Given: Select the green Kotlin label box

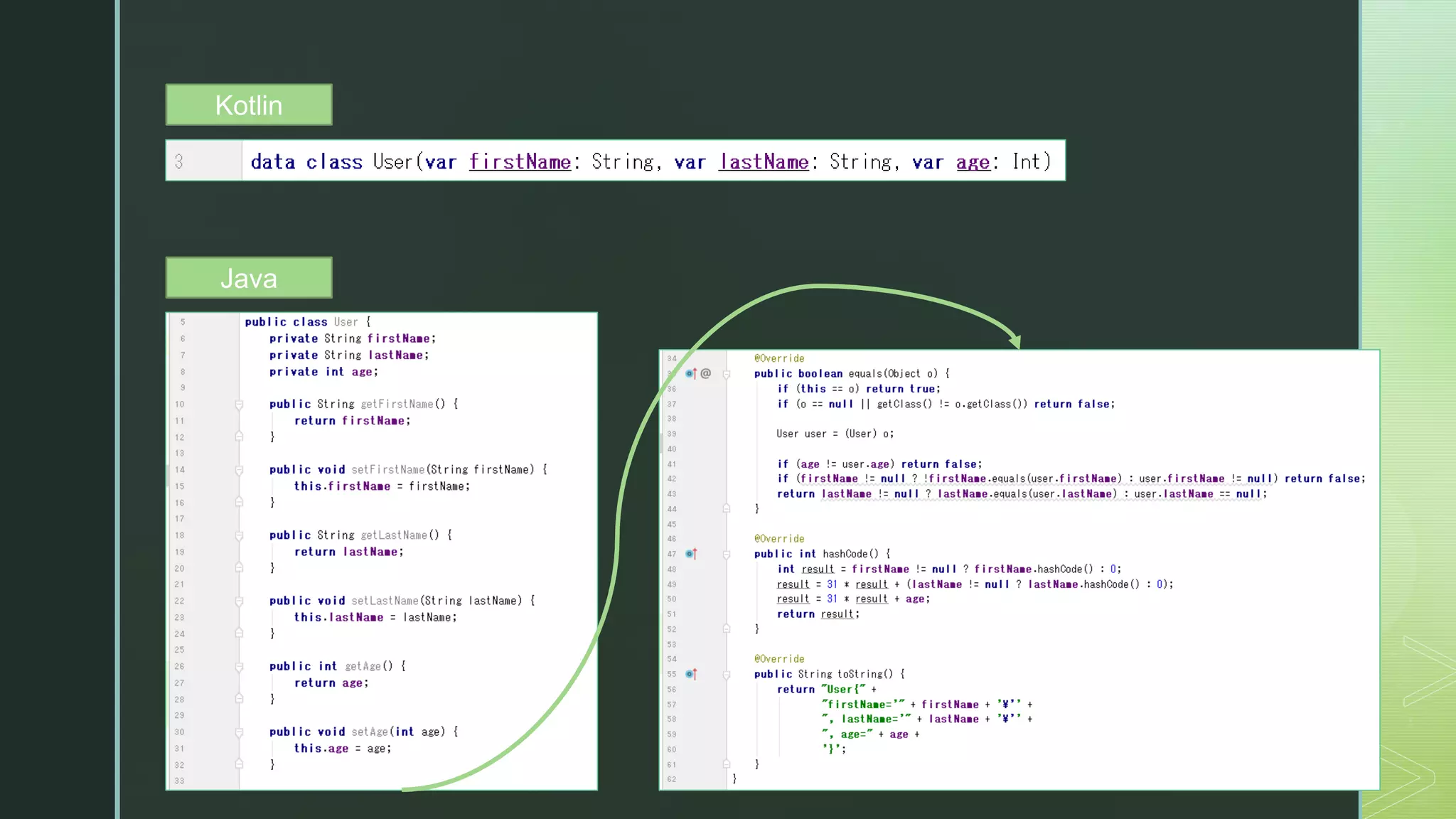Looking at the screenshot, I should [x=249, y=105].
